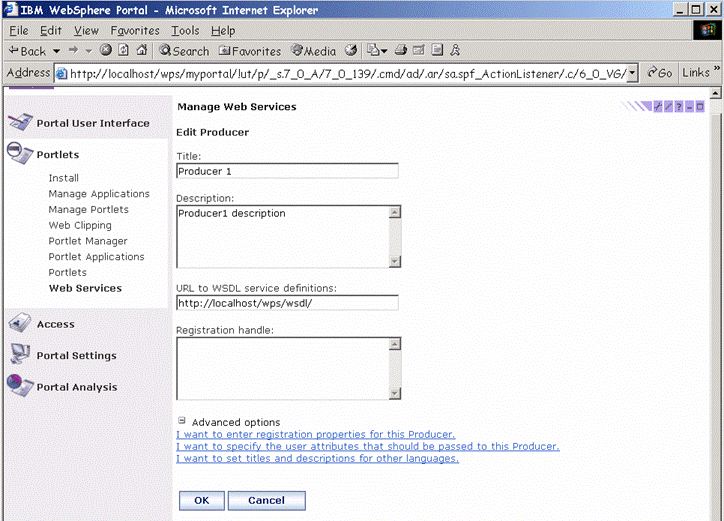Click the Access section icon
This screenshot has height=521, width=724.
tap(20, 323)
